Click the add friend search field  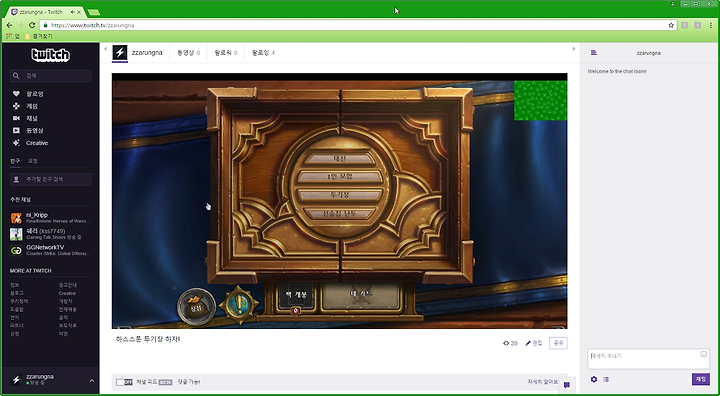point(51,179)
